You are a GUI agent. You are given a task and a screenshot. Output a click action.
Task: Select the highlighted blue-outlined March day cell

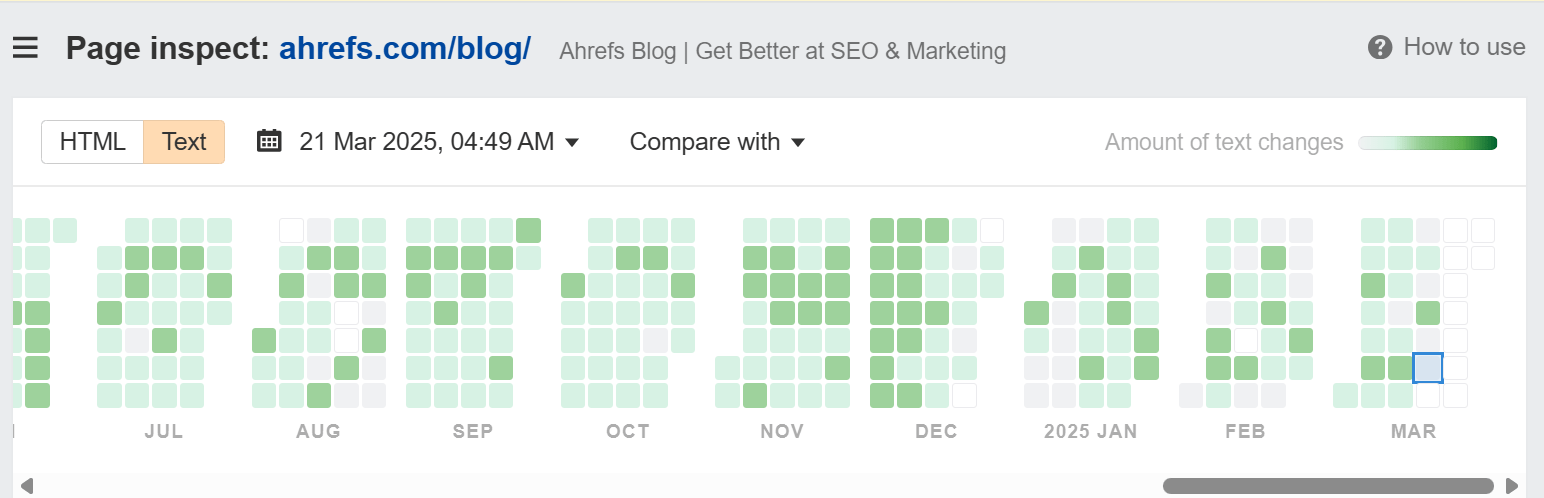coord(1427,368)
